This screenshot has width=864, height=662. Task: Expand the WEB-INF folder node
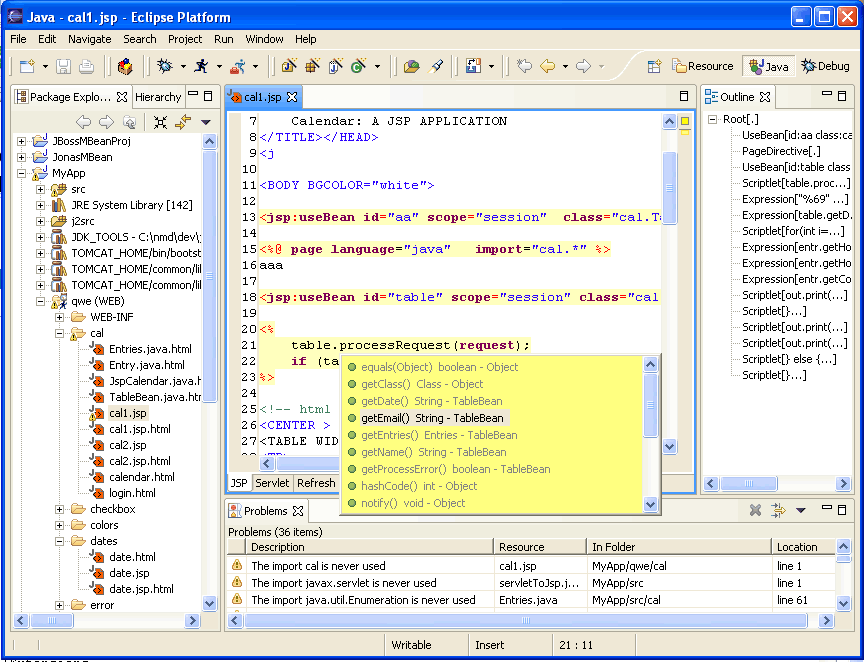59,317
